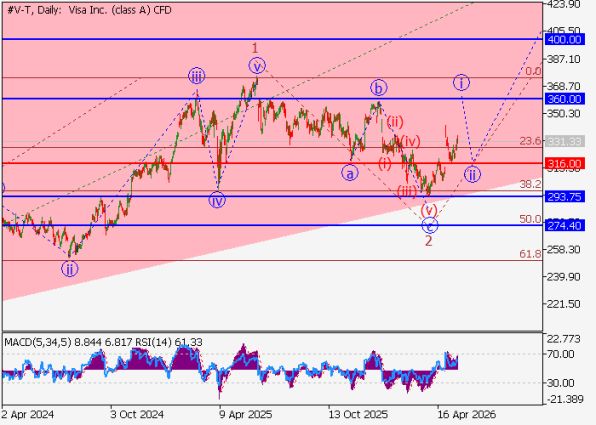This screenshot has height=425, width=596.
Task: Select the circled b wave label
Action: tap(379, 88)
